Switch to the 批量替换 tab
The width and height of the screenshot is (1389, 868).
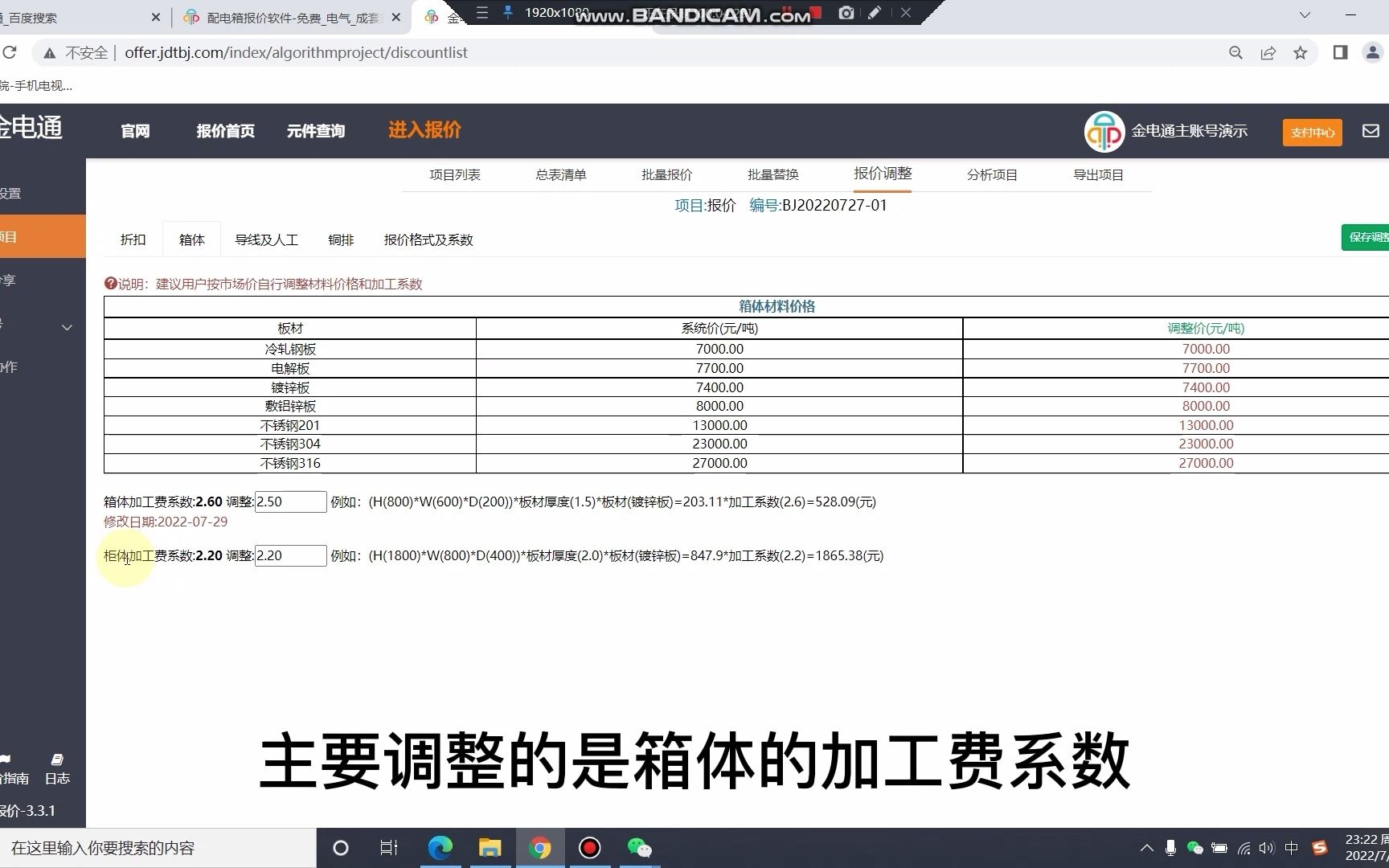(x=773, y=174)
